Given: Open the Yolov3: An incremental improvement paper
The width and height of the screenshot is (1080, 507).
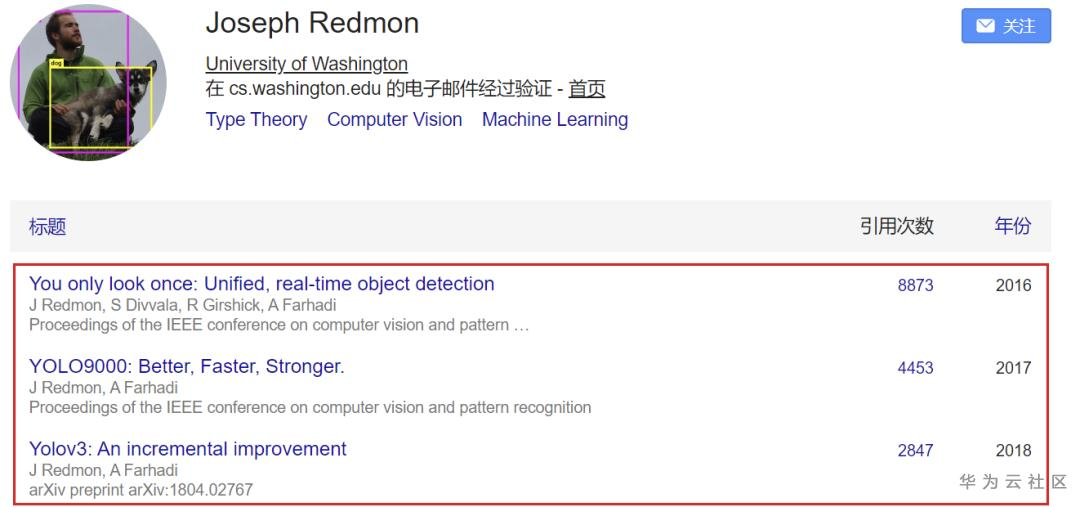Looking at the screenshot, I should pos(188,449).
